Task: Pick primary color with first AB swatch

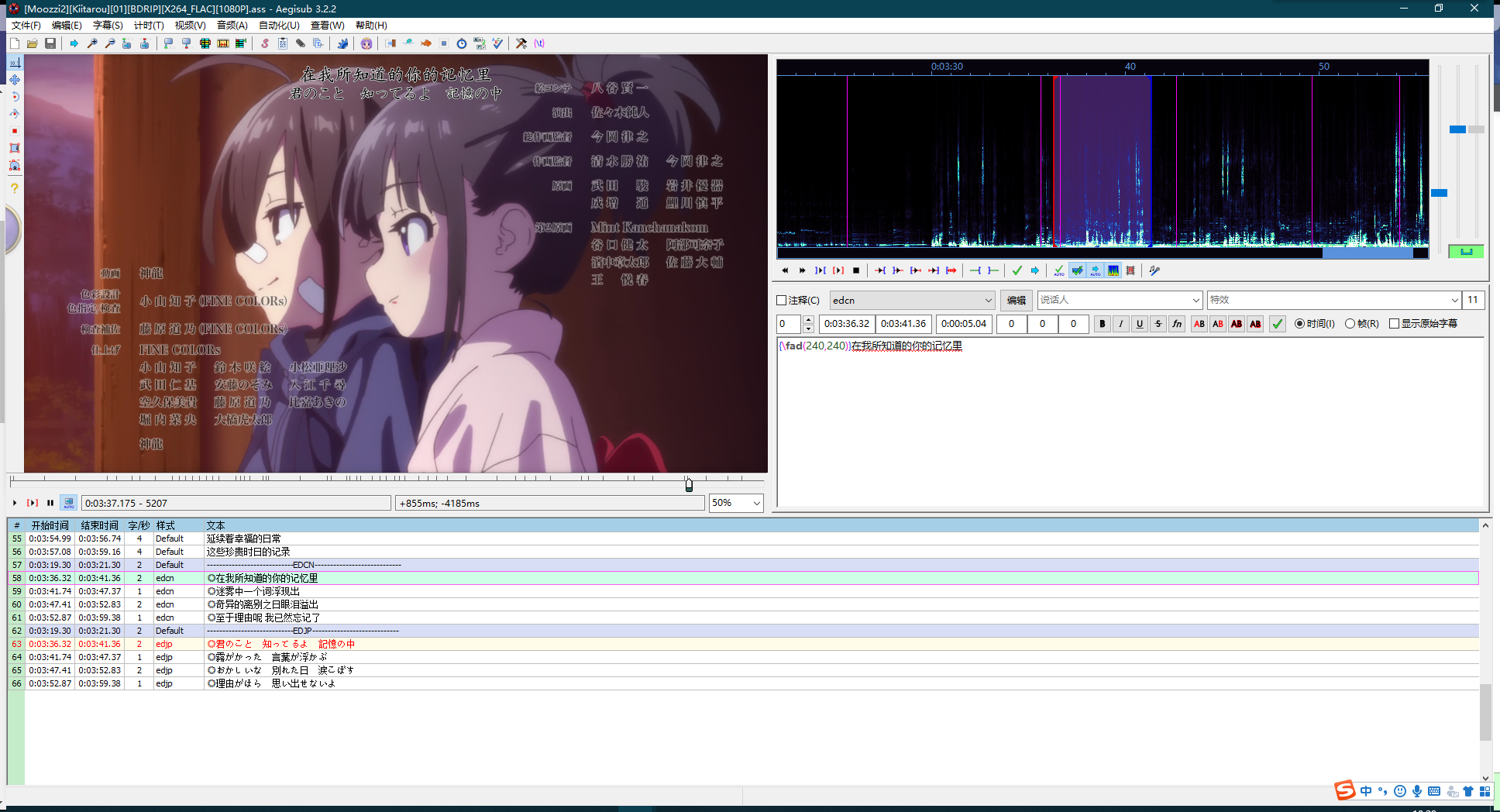Action: pos(1199,324)
